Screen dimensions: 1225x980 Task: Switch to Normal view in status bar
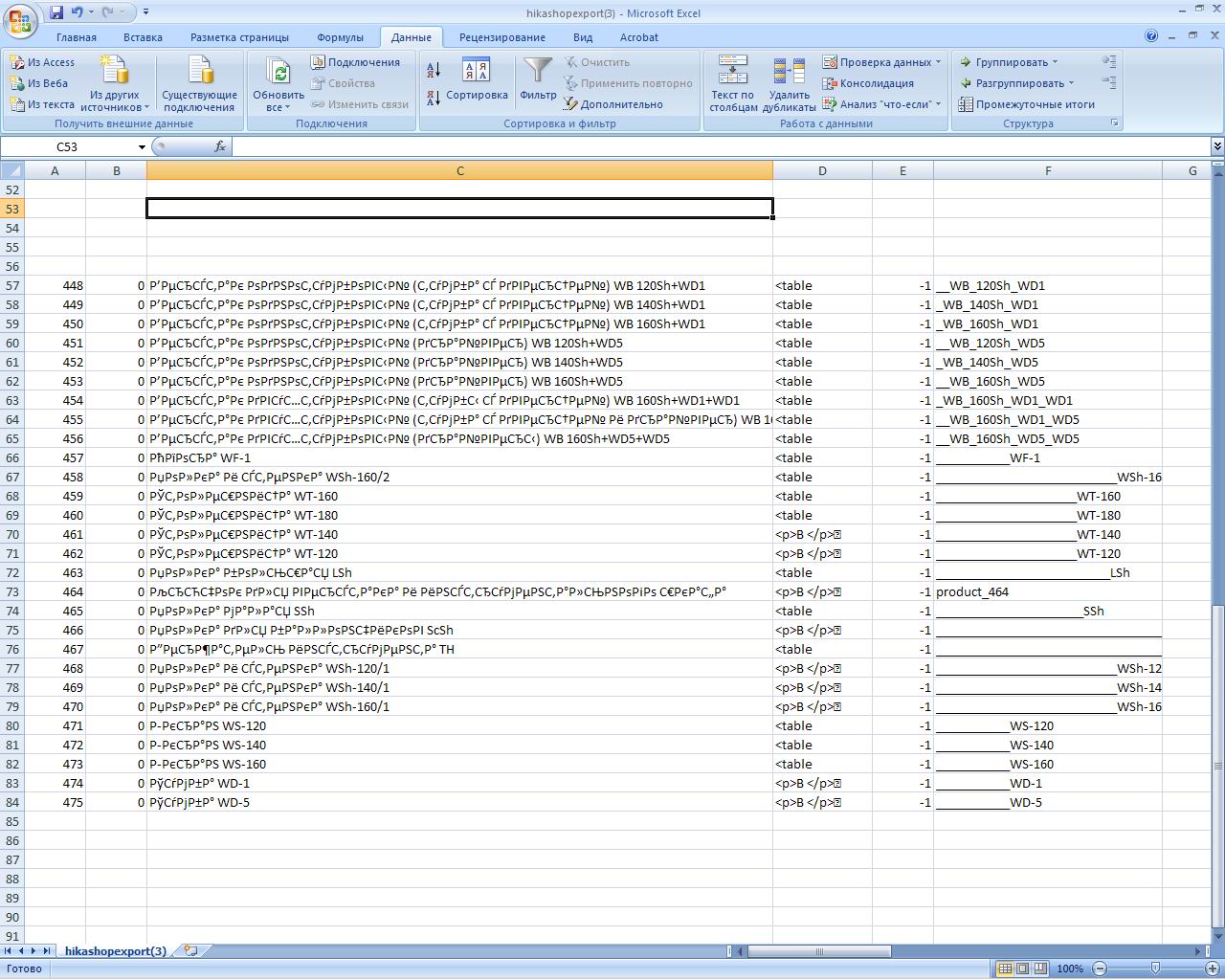tap(1005, 969)
